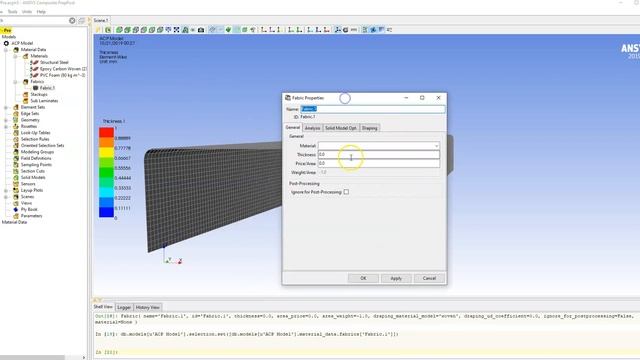Click the Shell View tab
This screenshot has width=640, height=360.
point(103,307)
